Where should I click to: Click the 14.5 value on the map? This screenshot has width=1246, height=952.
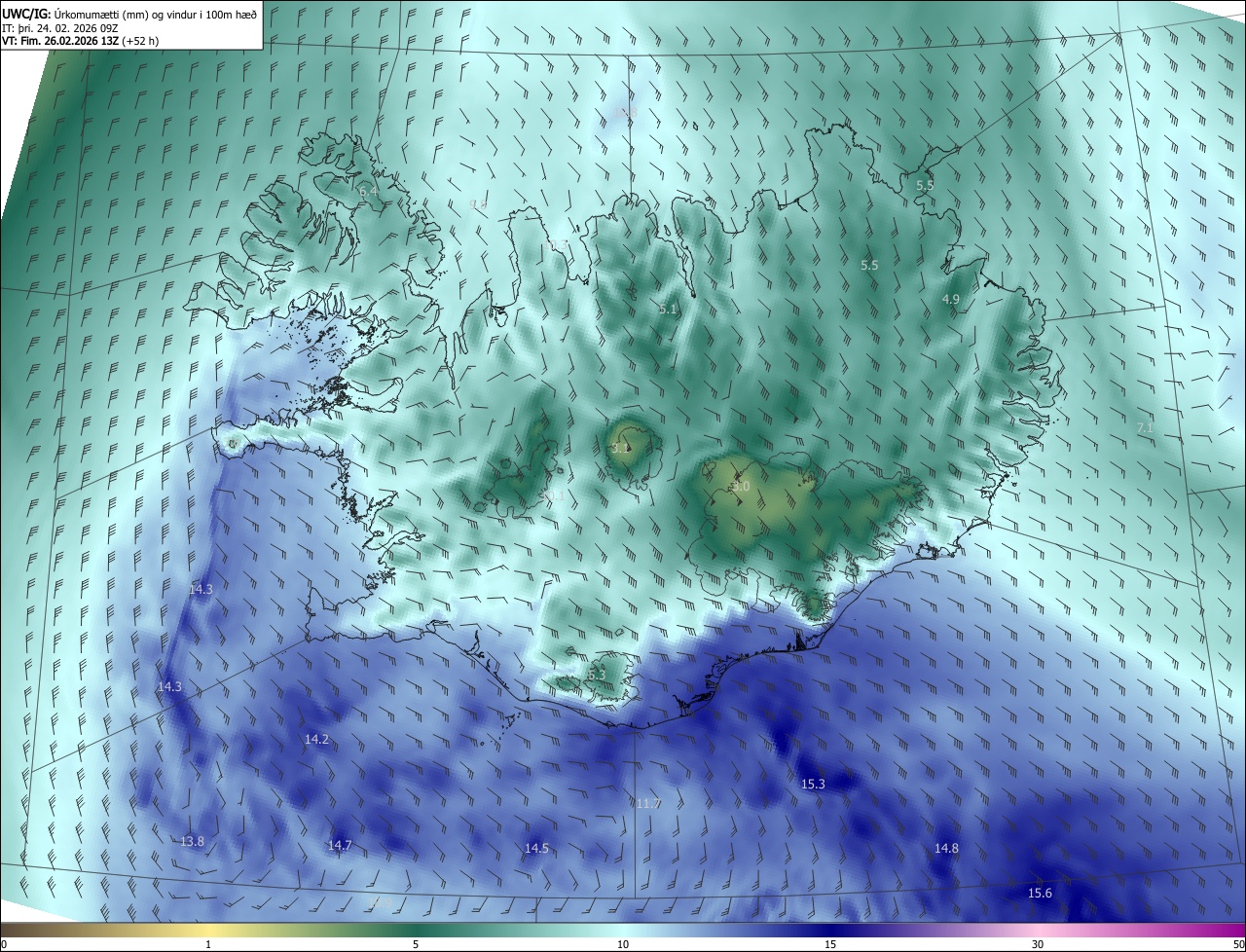point(536,848)
